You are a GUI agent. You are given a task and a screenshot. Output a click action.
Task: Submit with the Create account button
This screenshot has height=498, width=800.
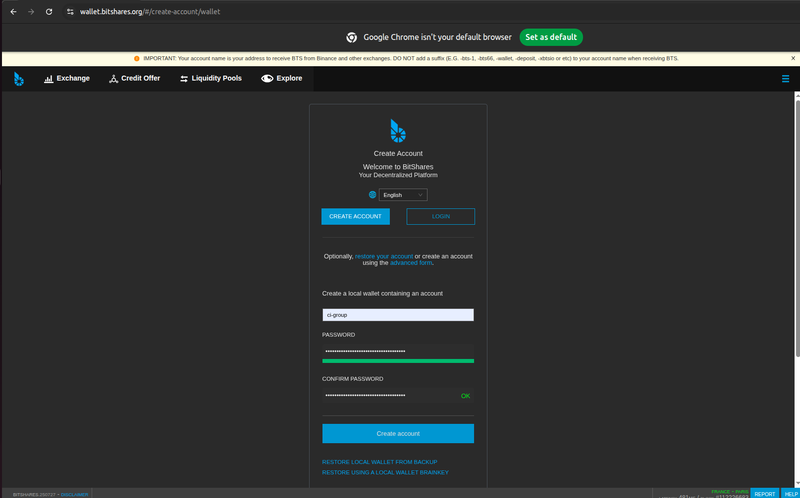point(398,433)
